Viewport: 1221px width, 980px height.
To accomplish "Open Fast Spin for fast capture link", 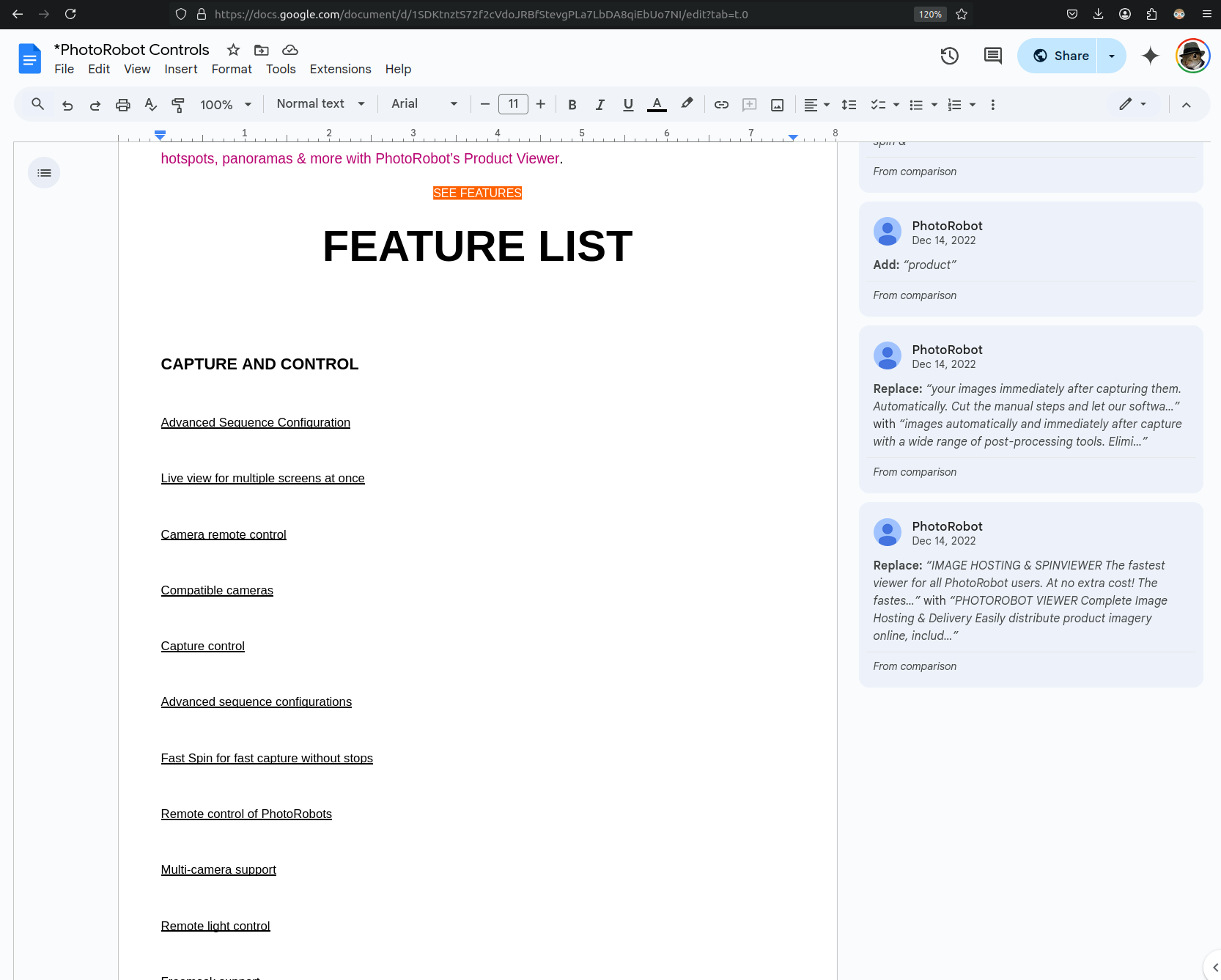I will tap(267, 758).
